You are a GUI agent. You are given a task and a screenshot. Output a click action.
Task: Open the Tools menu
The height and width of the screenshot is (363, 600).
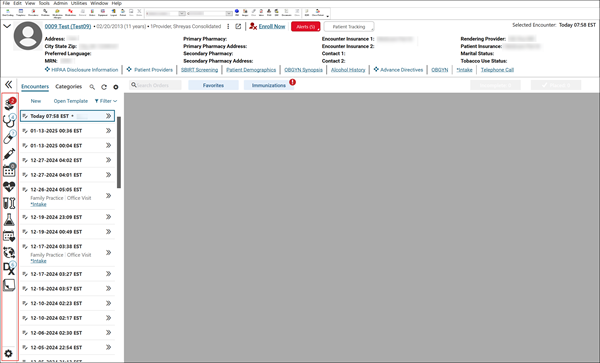click(44, 3)
